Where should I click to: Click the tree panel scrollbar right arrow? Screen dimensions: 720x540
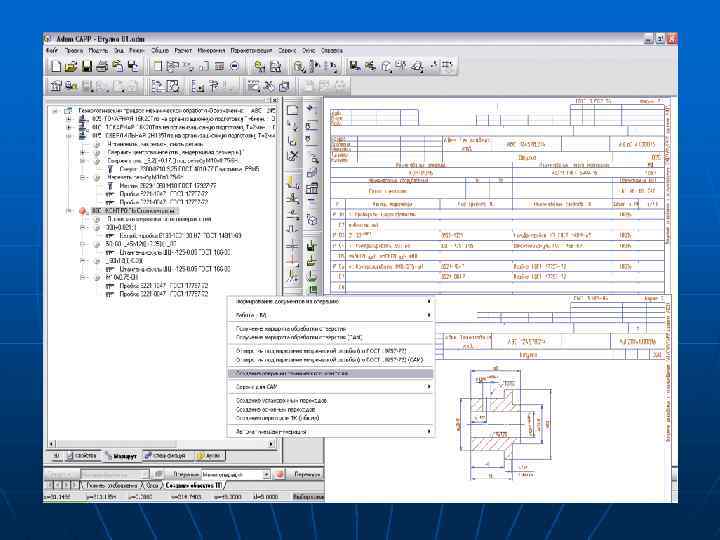point(271,444)
